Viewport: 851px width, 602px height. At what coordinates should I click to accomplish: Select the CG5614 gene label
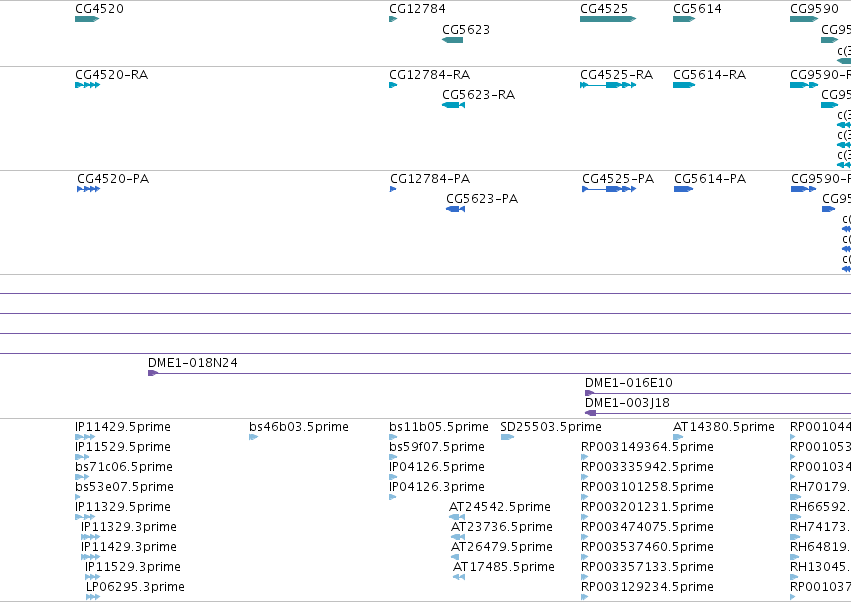point(697,9)
